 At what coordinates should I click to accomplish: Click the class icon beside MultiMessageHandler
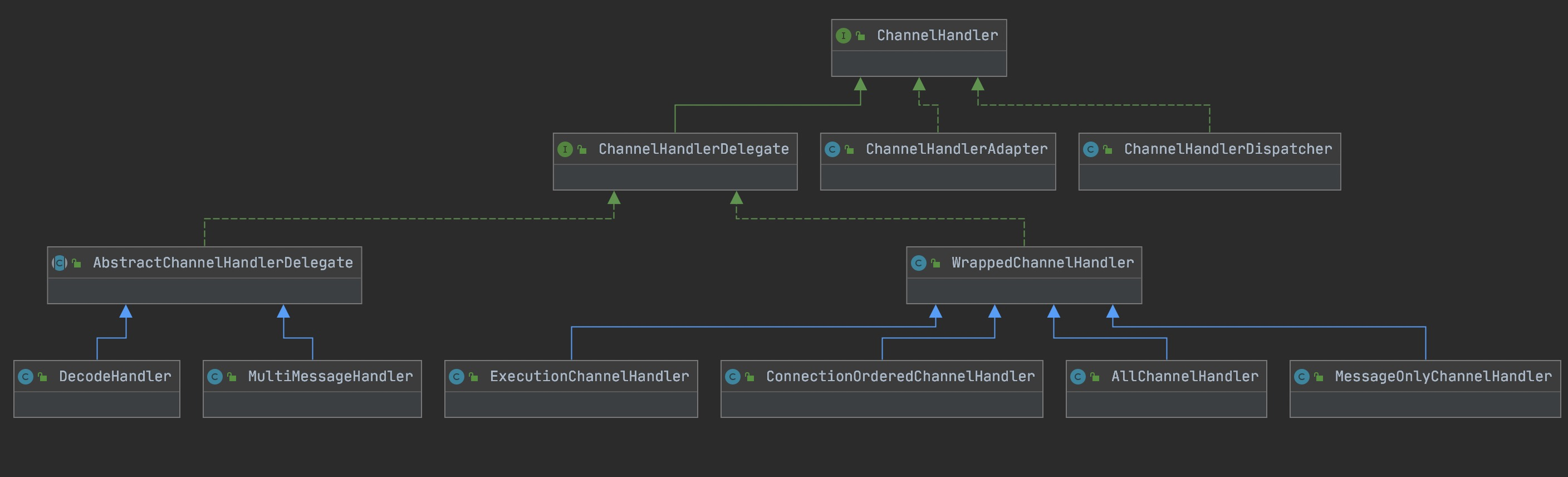[215, 377]
